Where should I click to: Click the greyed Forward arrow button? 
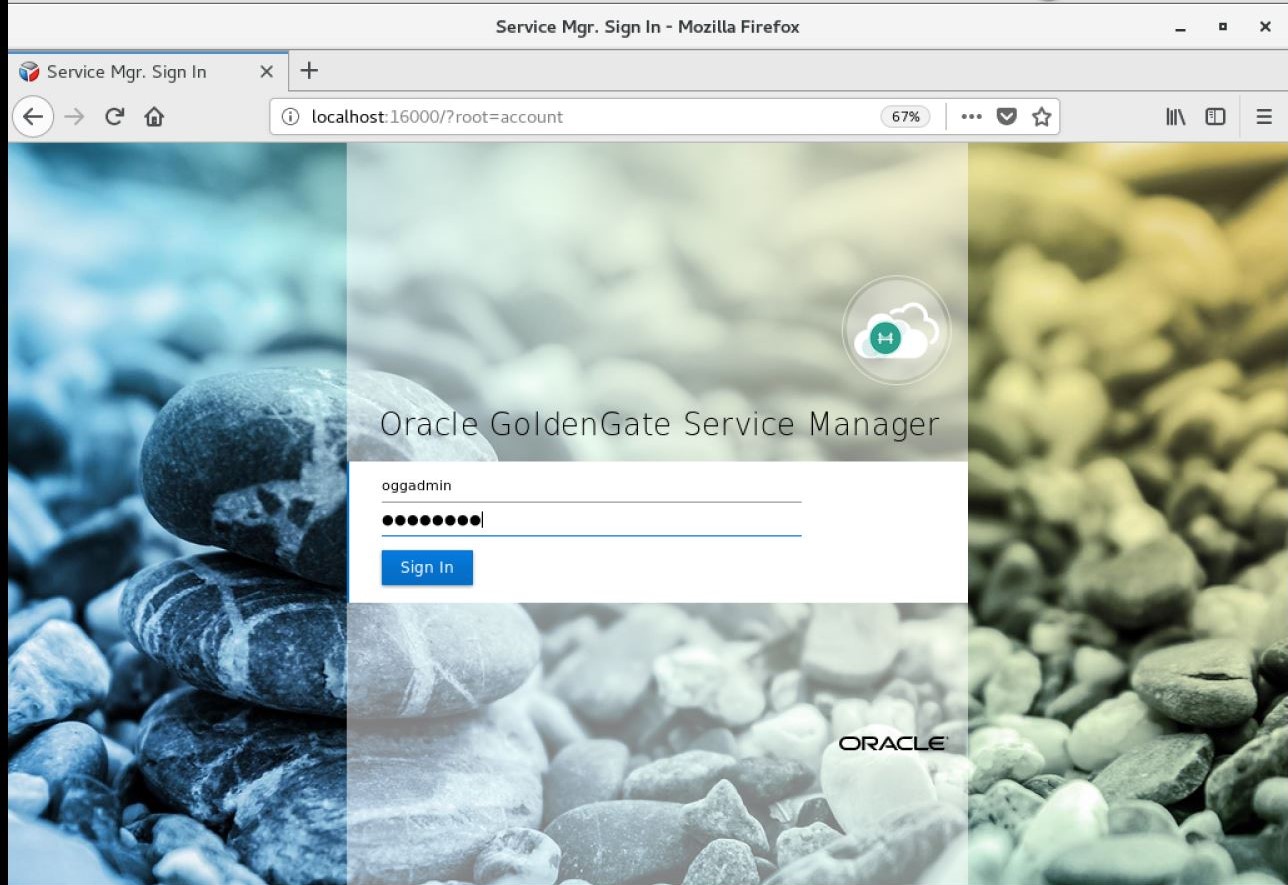[x=74, y=117]
